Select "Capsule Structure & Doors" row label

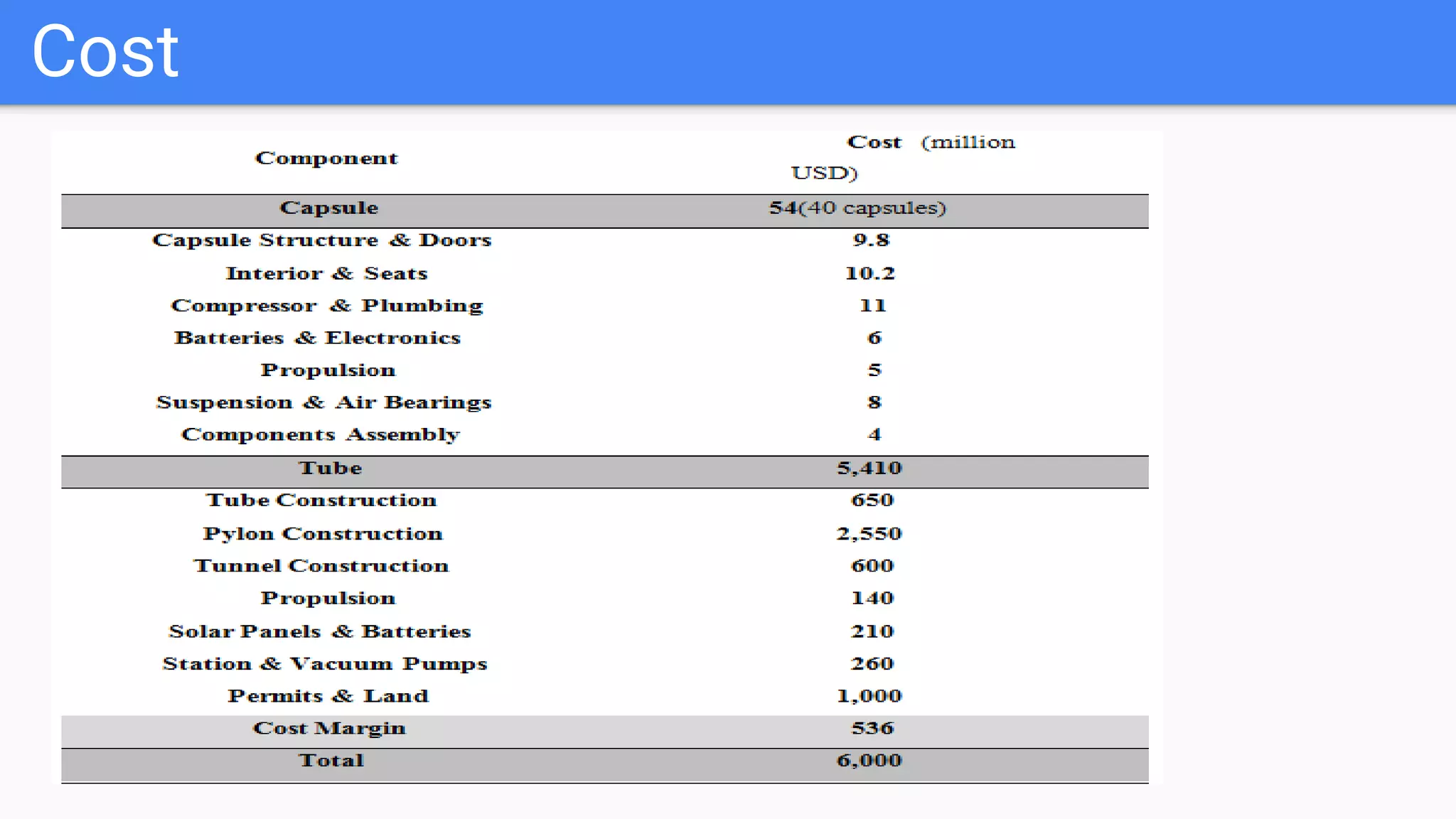(x=321, y=240)
